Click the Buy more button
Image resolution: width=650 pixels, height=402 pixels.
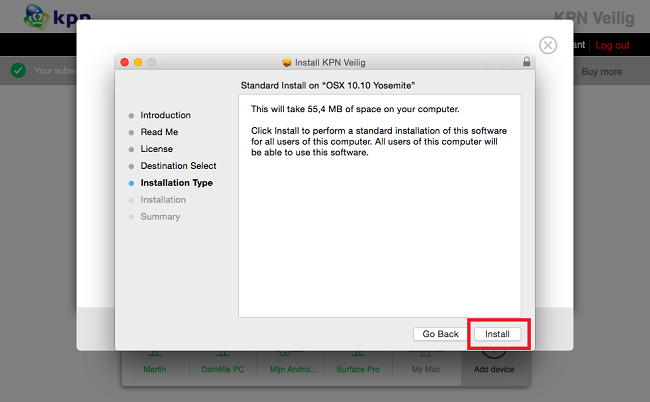602,71
